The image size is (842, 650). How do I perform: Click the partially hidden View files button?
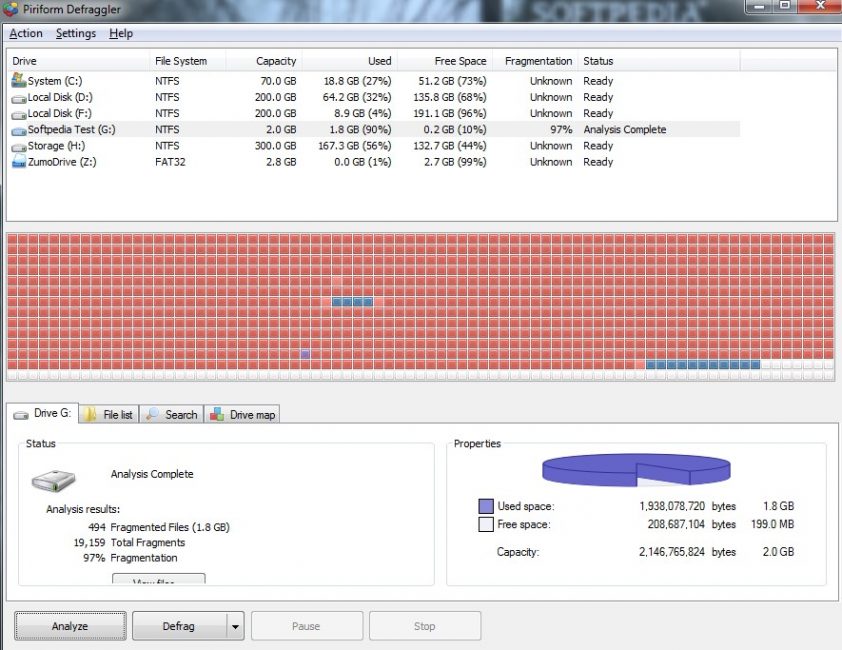[158, 579]
